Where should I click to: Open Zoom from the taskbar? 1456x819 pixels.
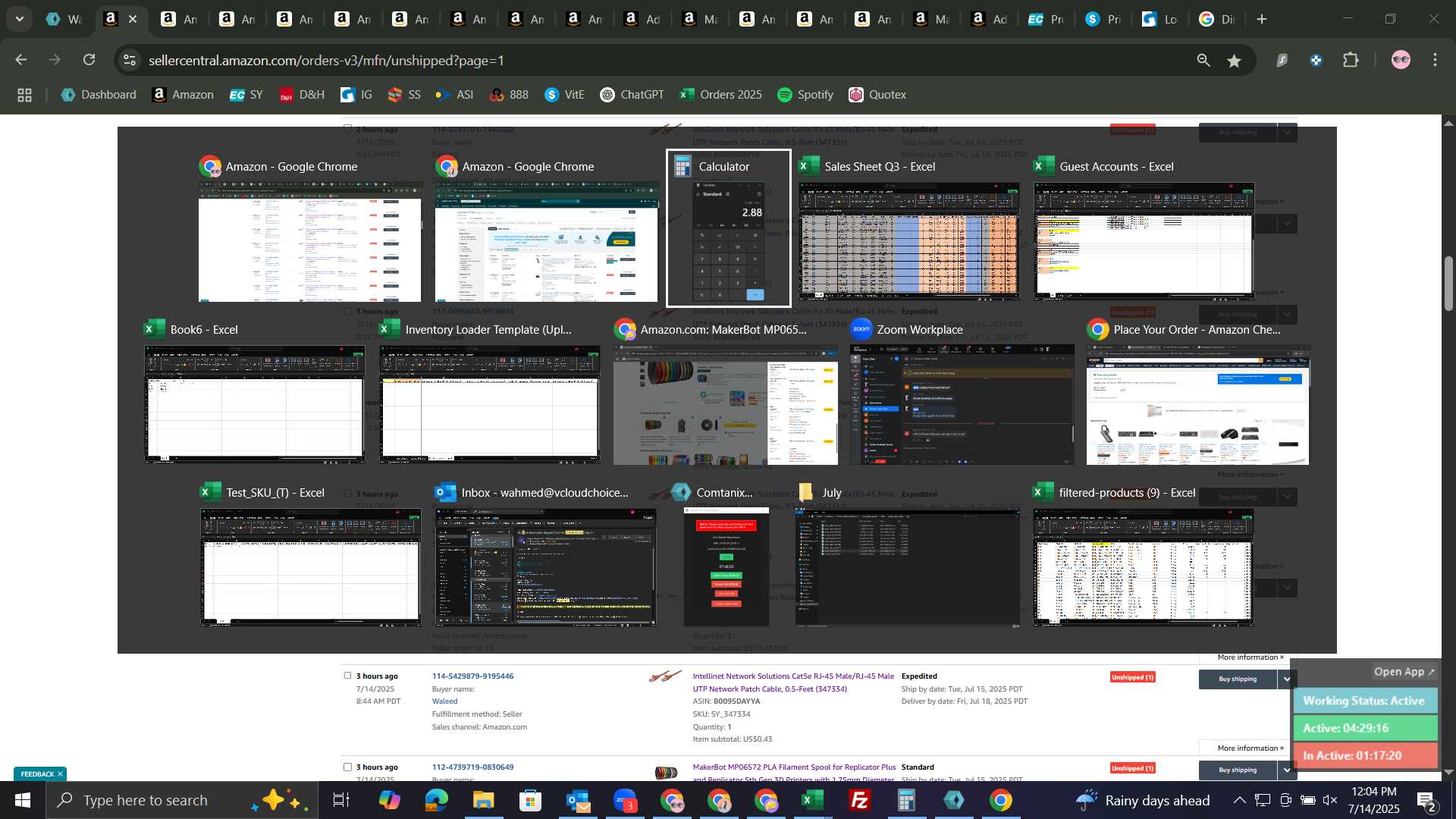(625, 800)
